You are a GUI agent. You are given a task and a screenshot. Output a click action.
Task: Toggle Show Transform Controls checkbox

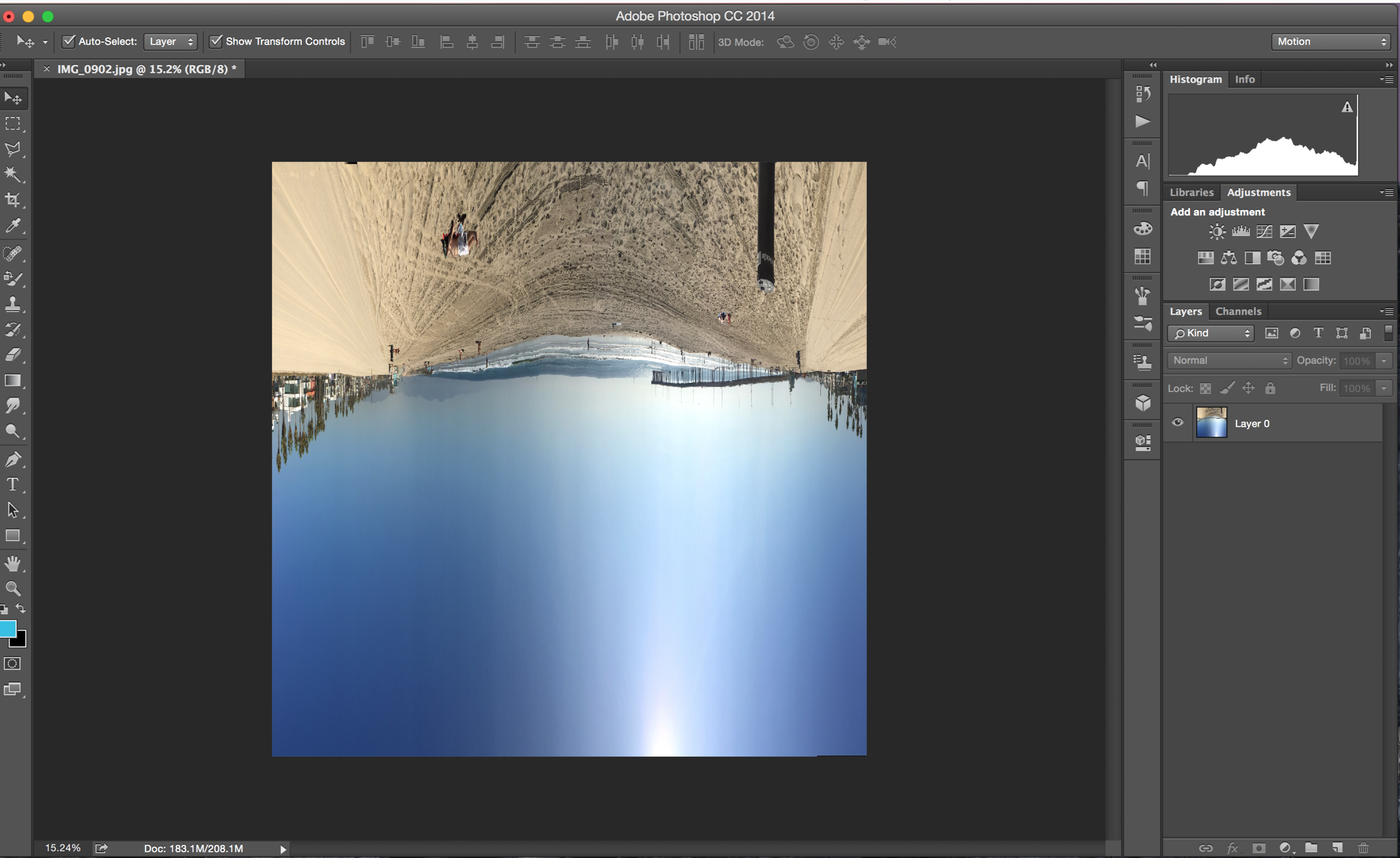point(216,41)
